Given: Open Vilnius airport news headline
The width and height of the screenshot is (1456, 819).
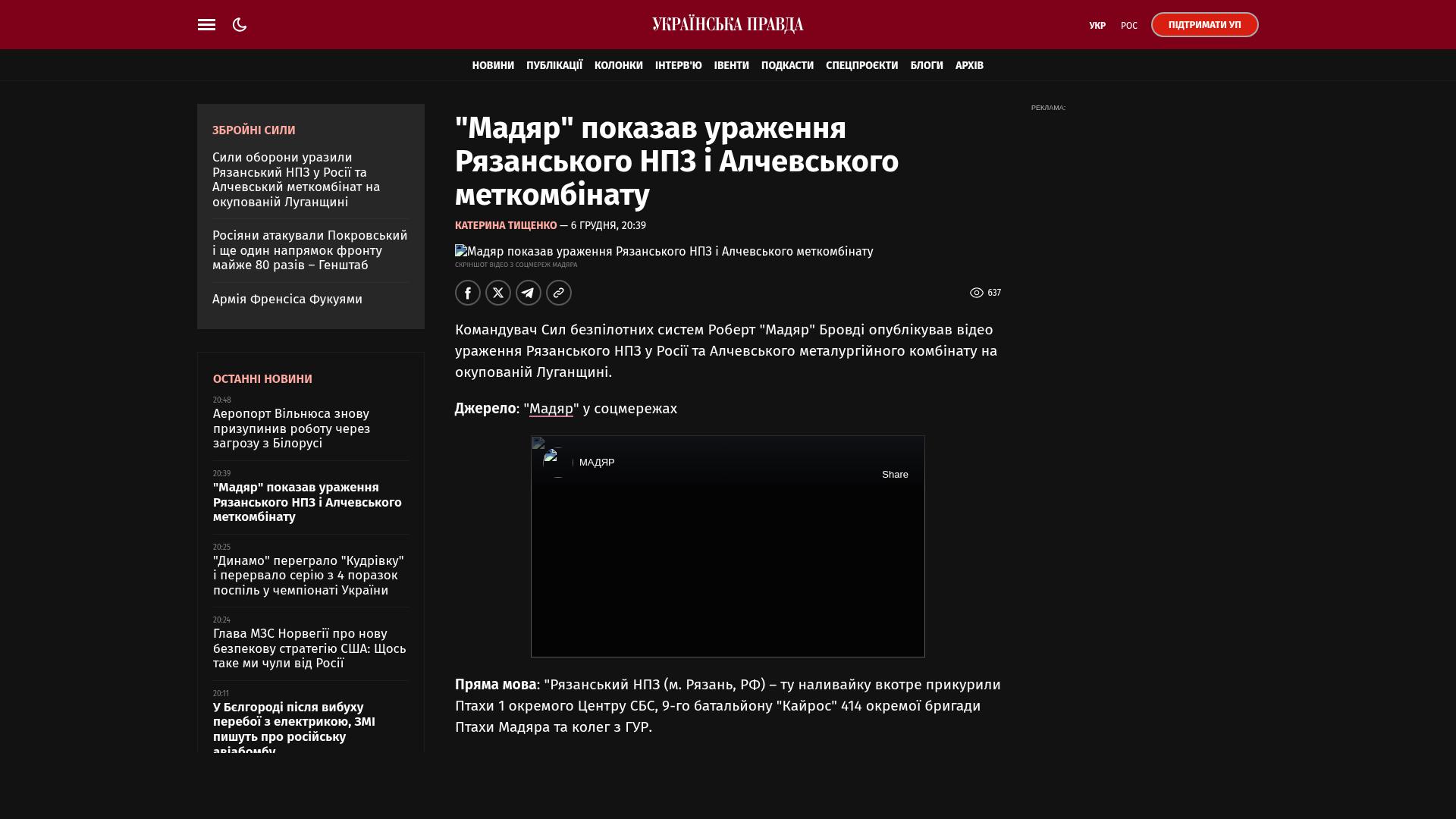Looking at the screenshot, I should pos(291,428).
